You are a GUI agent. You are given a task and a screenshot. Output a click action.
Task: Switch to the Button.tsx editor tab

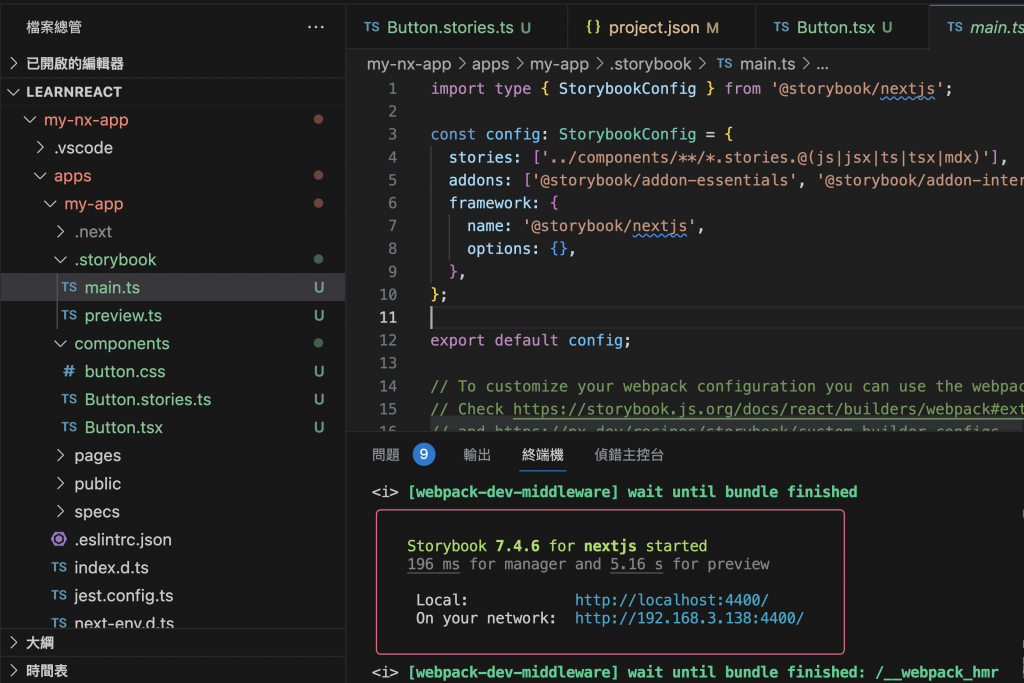point(842,27)
